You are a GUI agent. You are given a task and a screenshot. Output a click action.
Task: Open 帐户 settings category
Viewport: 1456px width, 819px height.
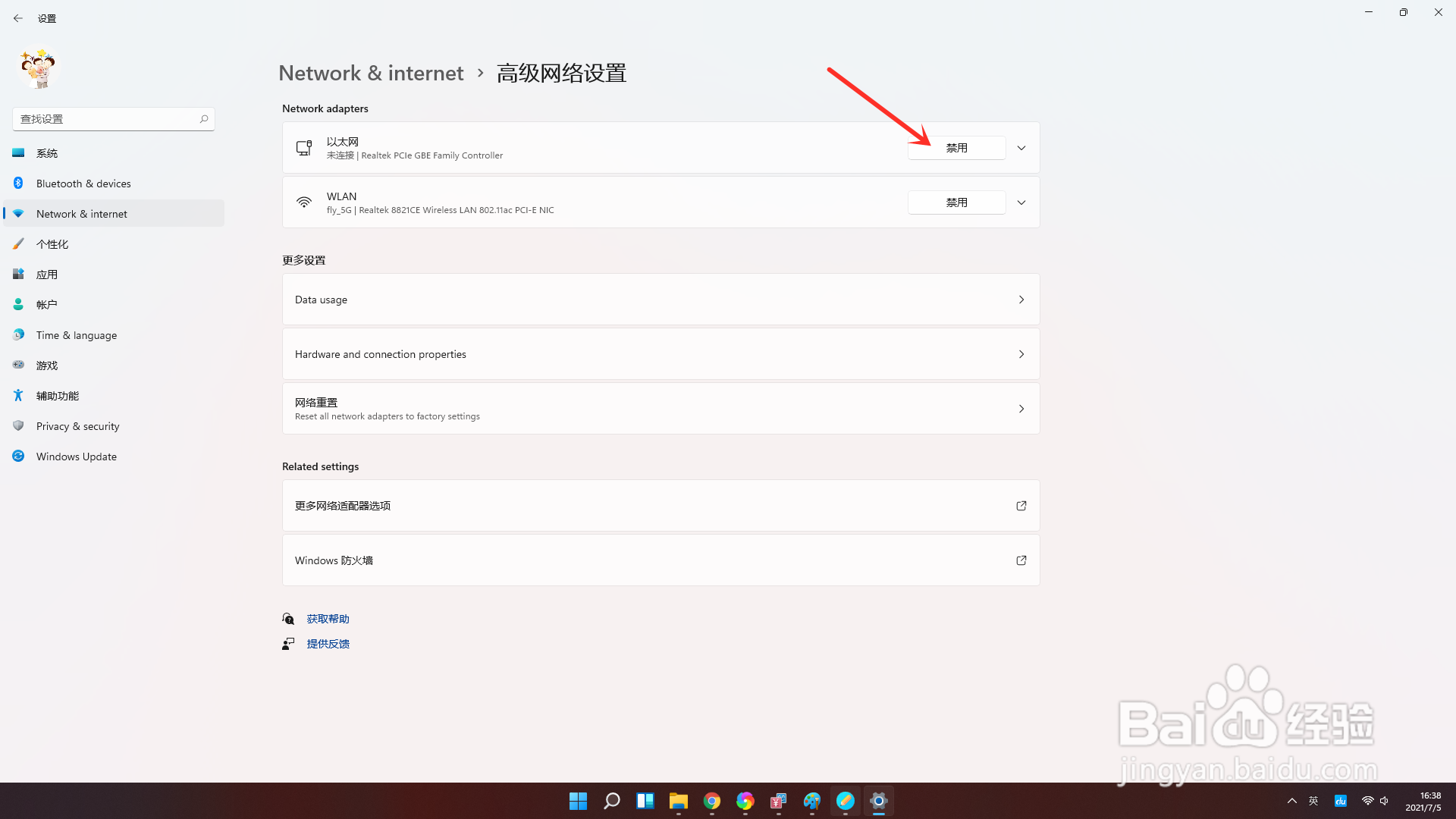click(x=114, y=305)
